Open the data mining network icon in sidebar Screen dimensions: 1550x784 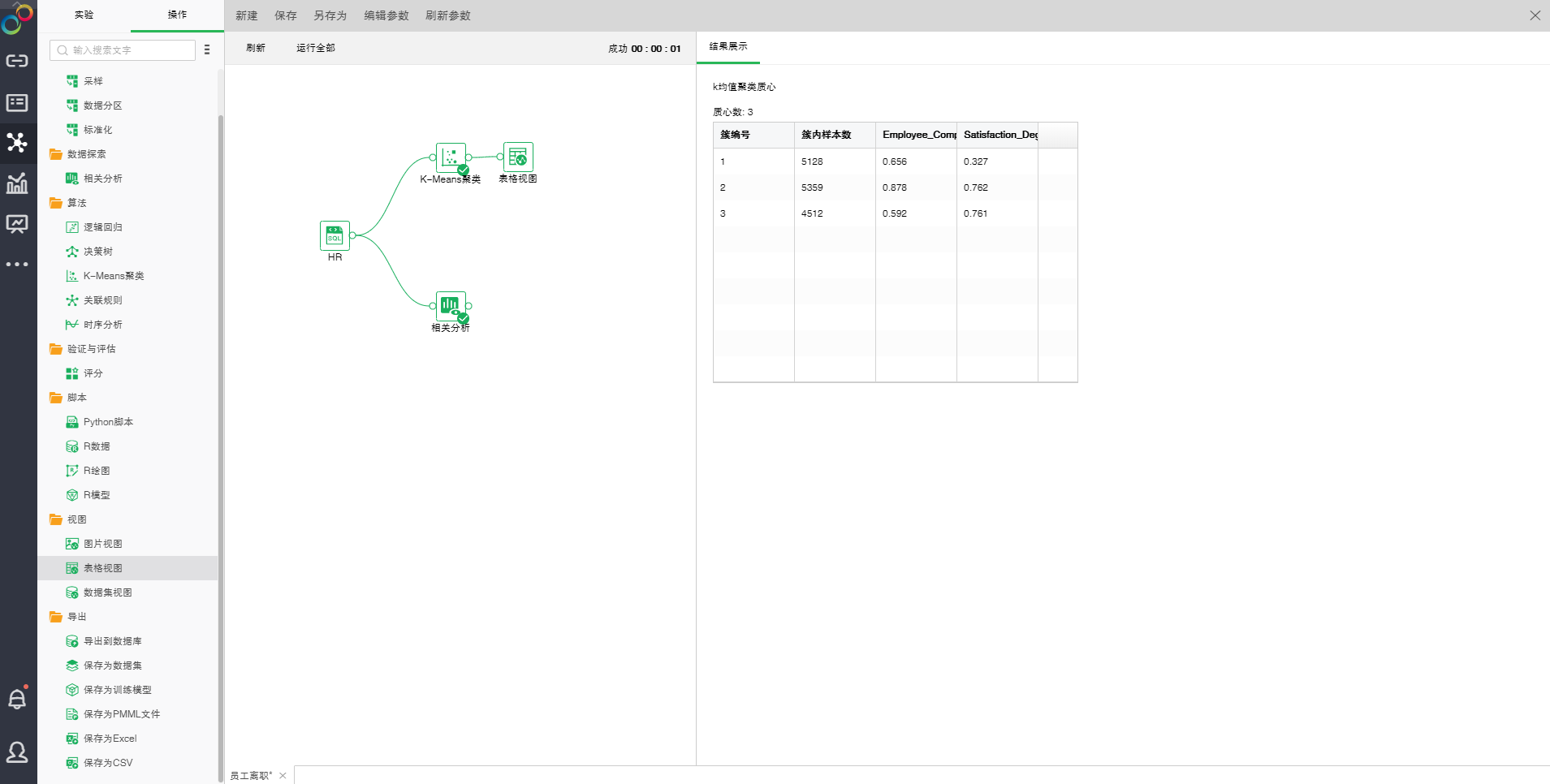[17, 143]
